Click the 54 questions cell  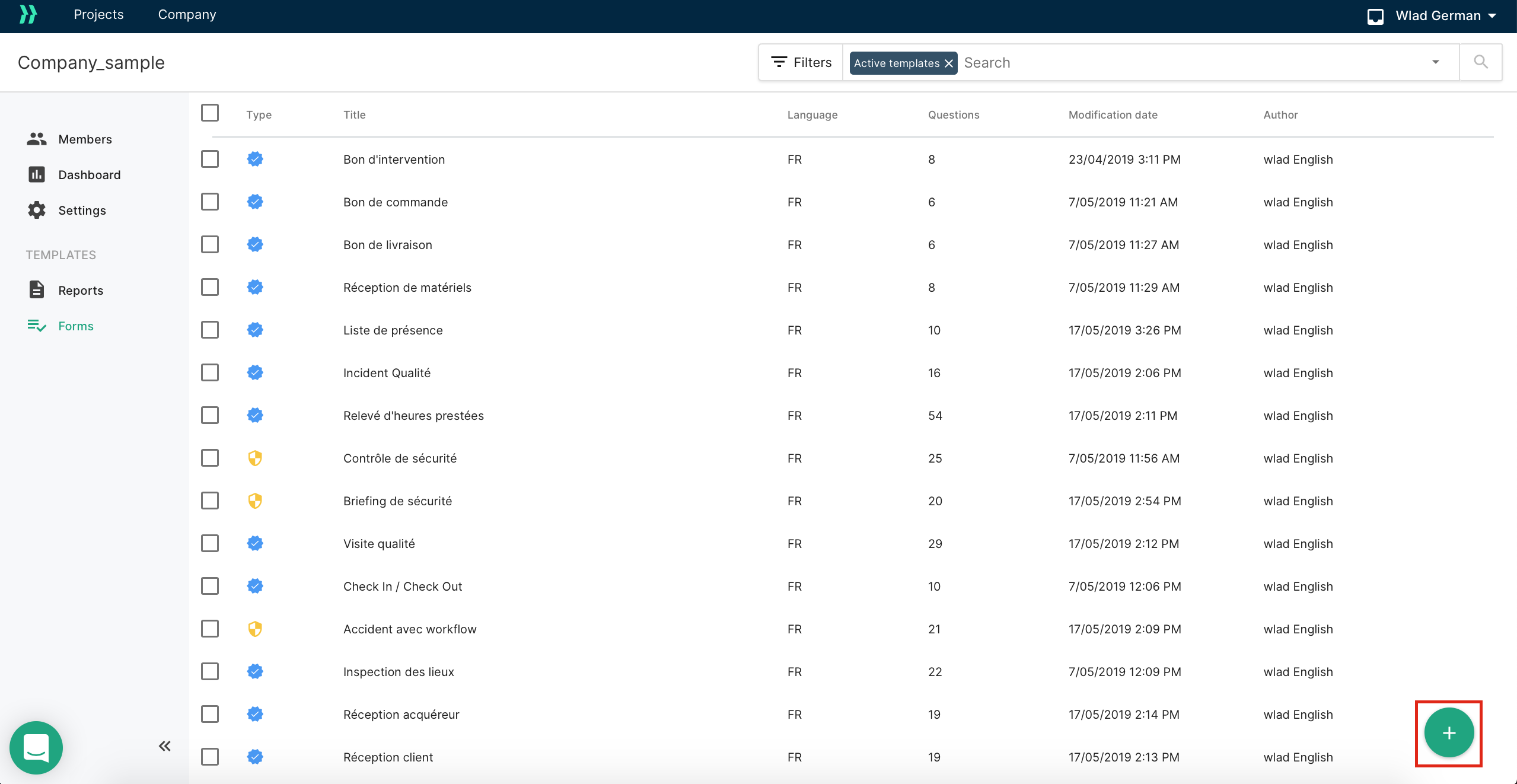(x=935, y=416)
